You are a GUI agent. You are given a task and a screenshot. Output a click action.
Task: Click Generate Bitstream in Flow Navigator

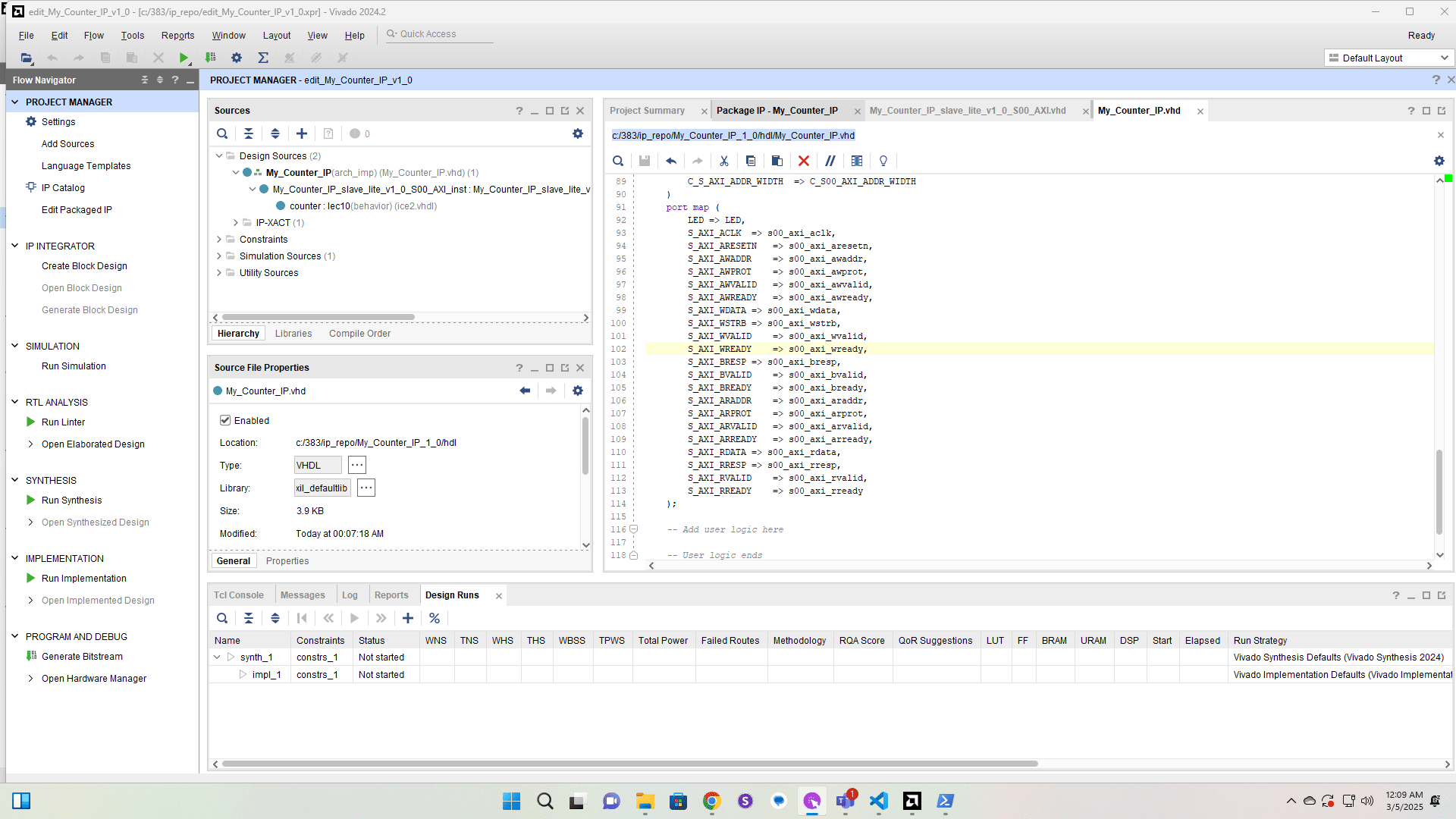pyautogui.click(x=82, y=657)
